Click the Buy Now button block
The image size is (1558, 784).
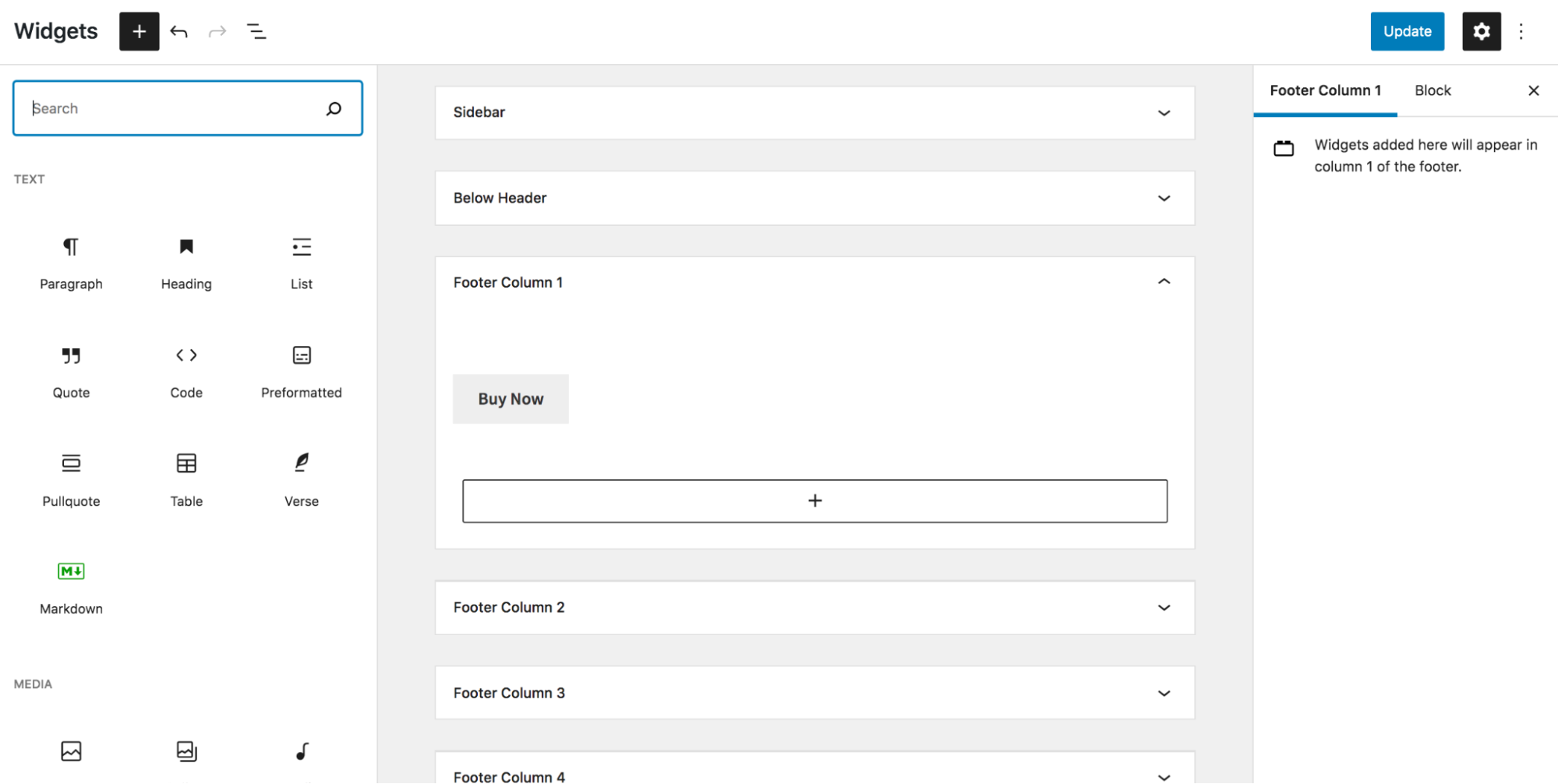(x=511, y=399)
